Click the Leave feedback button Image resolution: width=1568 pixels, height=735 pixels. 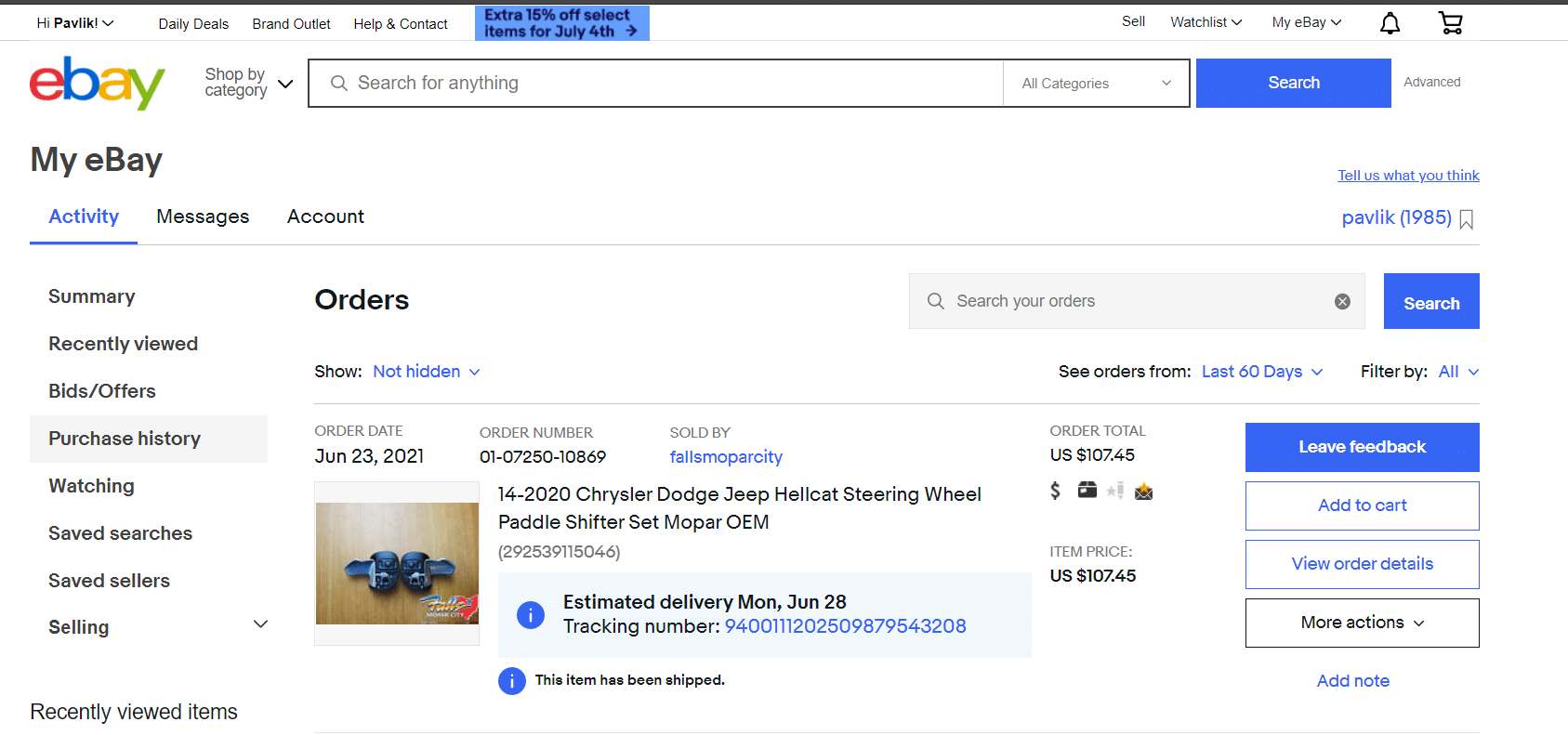click(1363, 447)
